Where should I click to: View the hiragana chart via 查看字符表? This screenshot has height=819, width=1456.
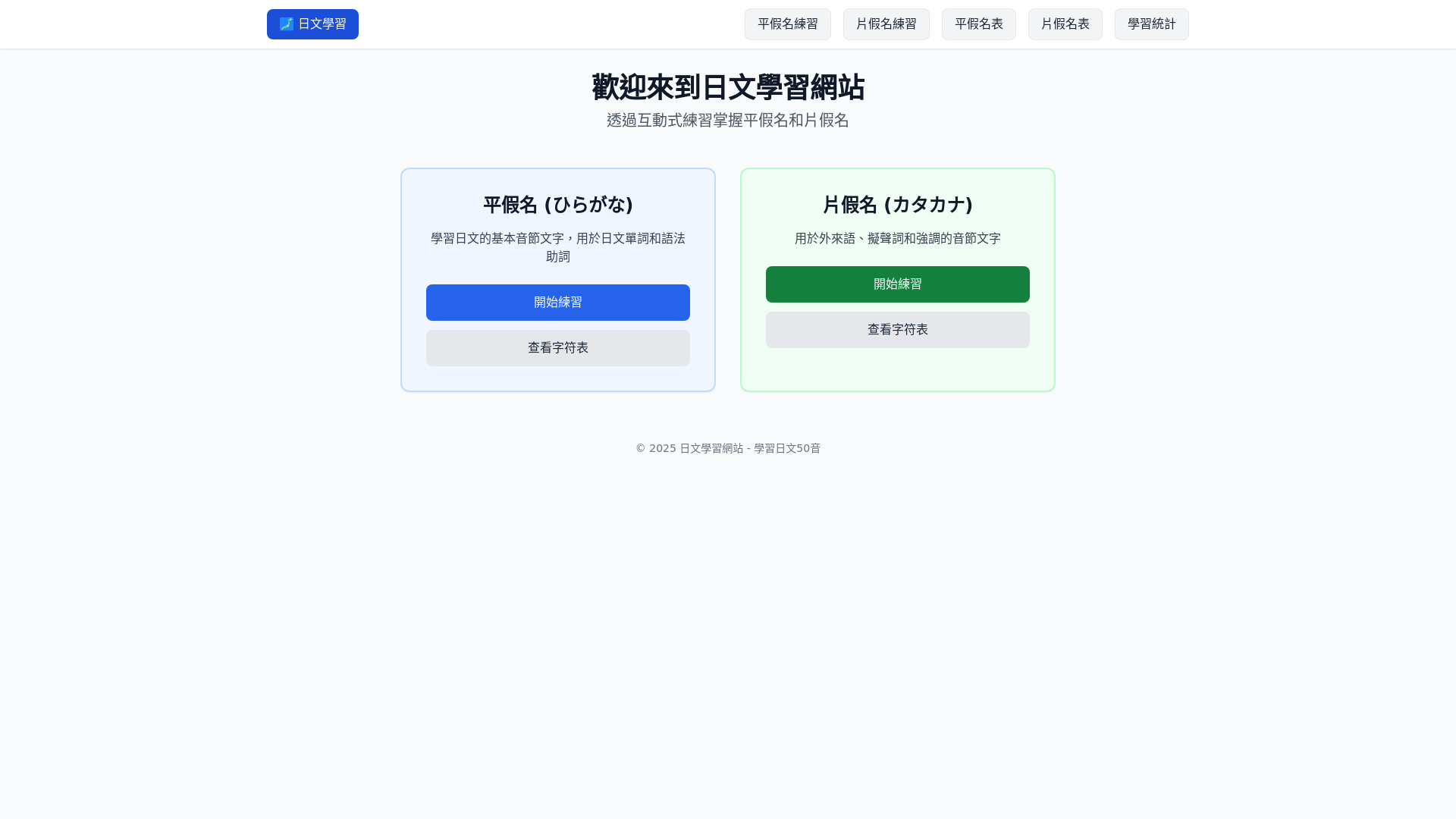tap(558, 348)
